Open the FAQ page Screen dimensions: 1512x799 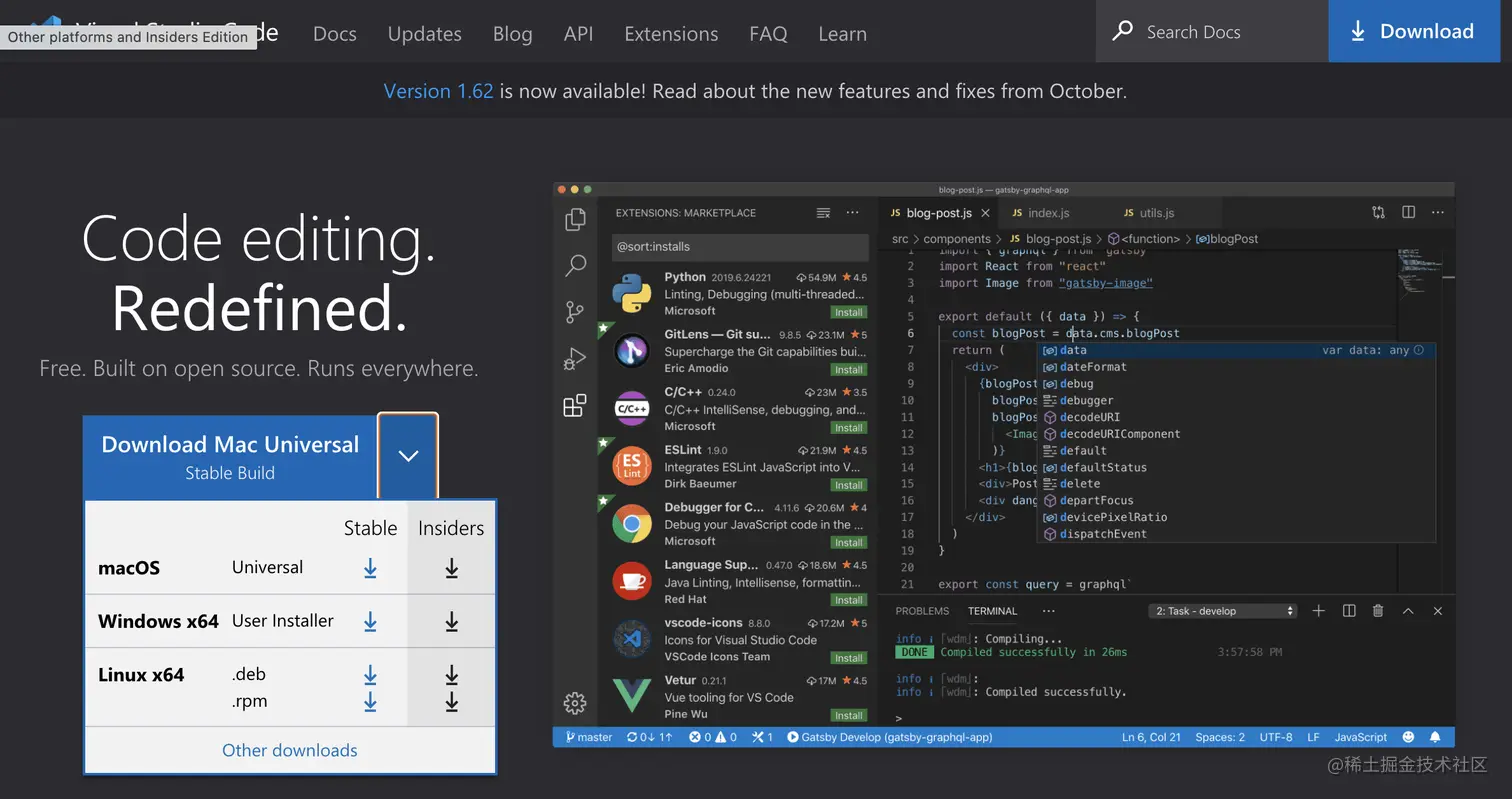pyautogui.click(x=768, y=33)
